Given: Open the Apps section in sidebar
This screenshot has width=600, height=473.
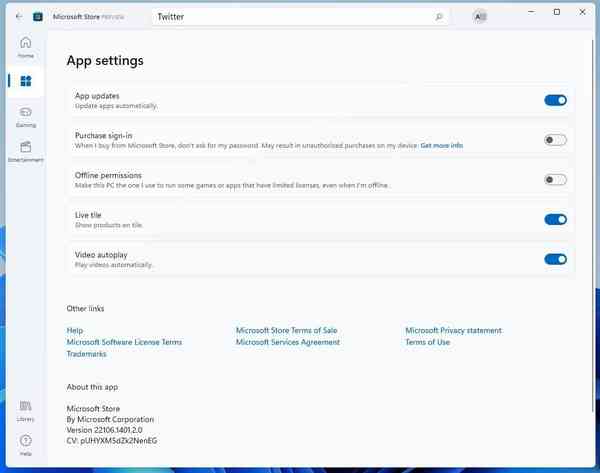Looking at the screenshot, I should tap(26, 81).
